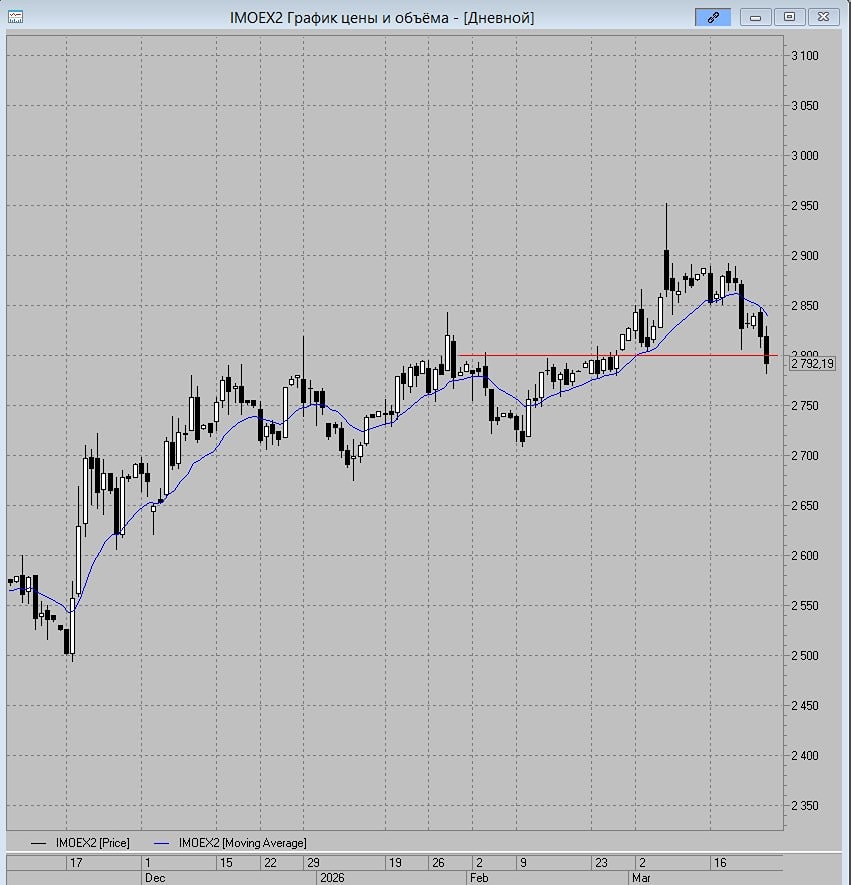This screenshot has width=851, height=885.
Task: Click the date 15 on time axis
Action: tap(226, 862)
